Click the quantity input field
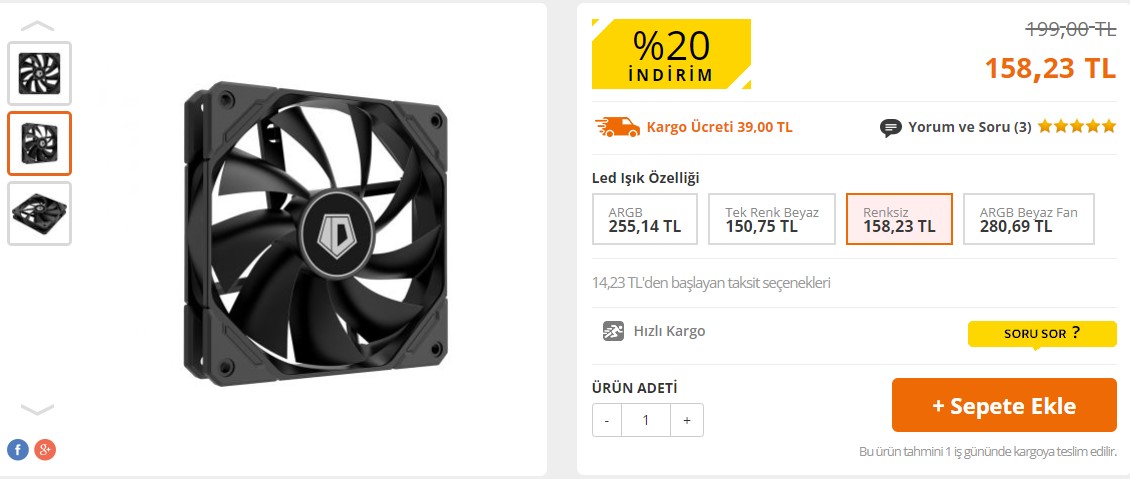The image size is (1130, 479). [x=646, y=420]
